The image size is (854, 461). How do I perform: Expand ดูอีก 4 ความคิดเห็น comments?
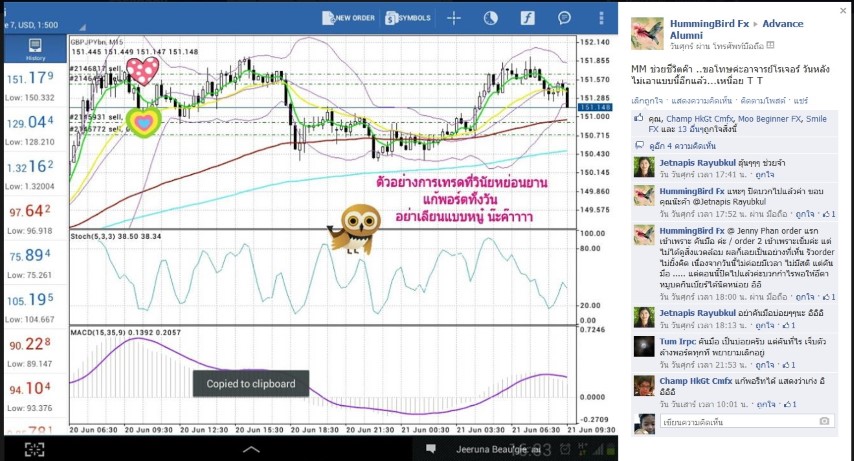[x=682, y=146]
